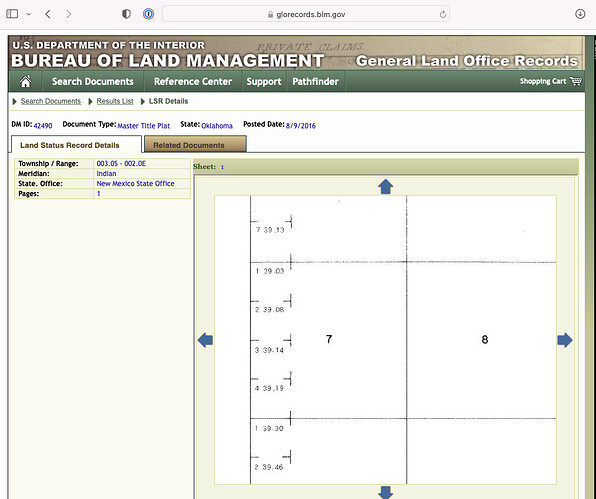The height and width of the screenshot is (499, 596).
Task: Click township range value 003.0S - 002.0E
Action: point(121,163)
